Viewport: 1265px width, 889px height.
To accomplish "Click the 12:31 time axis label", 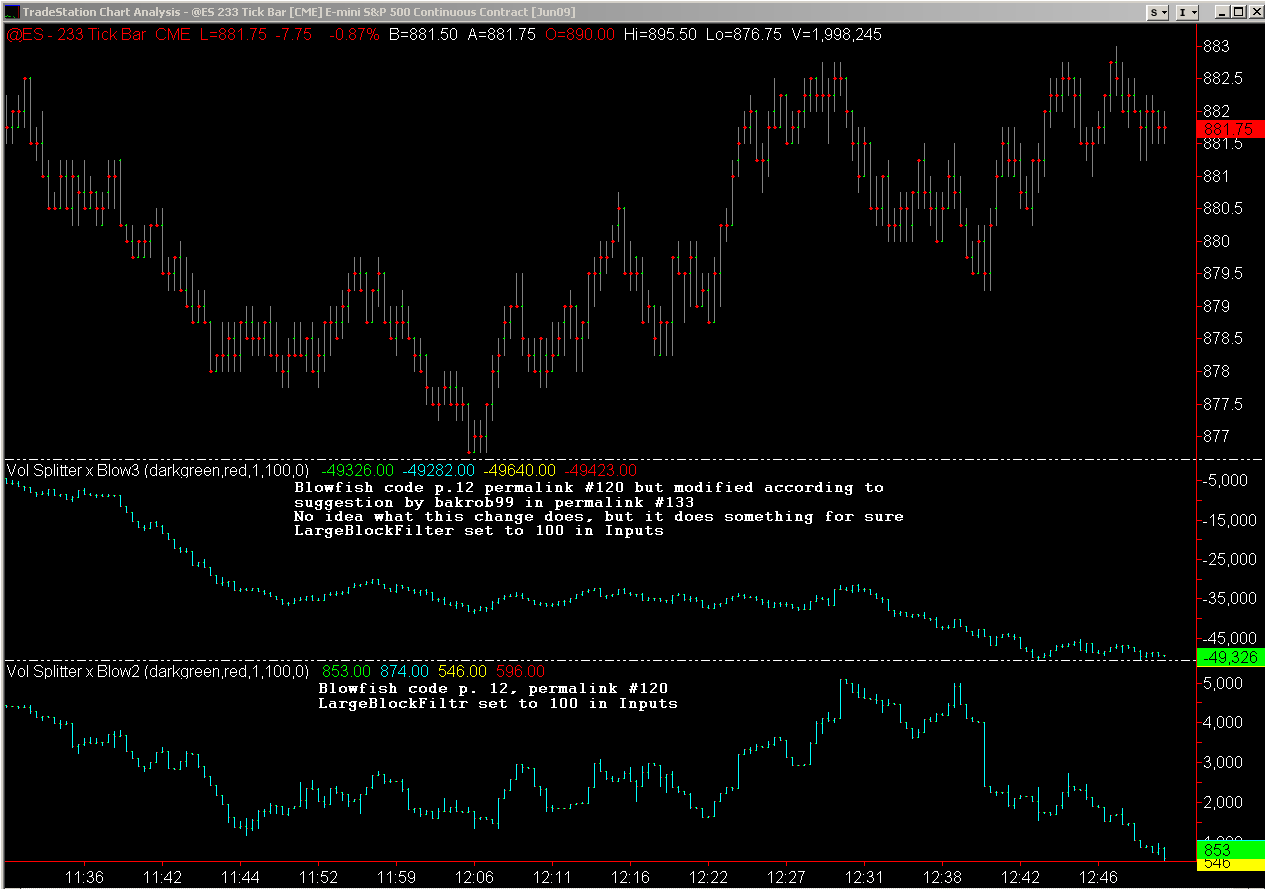I will coord(863,877).
